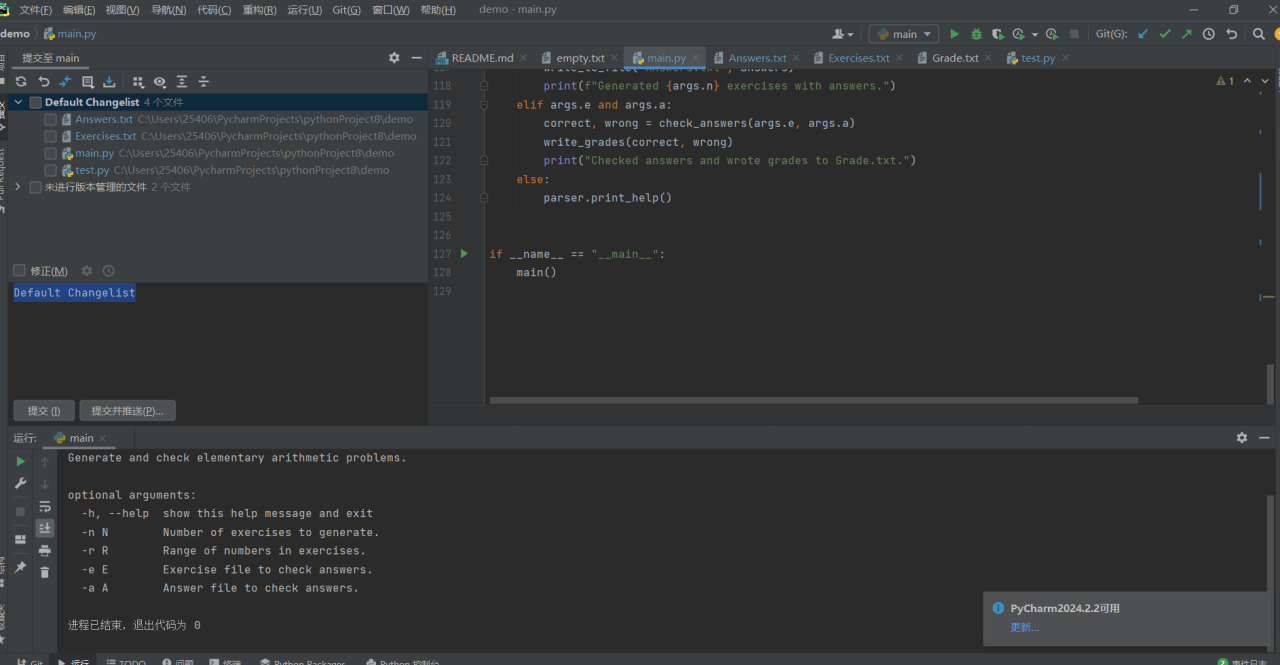Open the 重构(R) menu
This screenshot has height=665, width=1280.
point(259,10)
